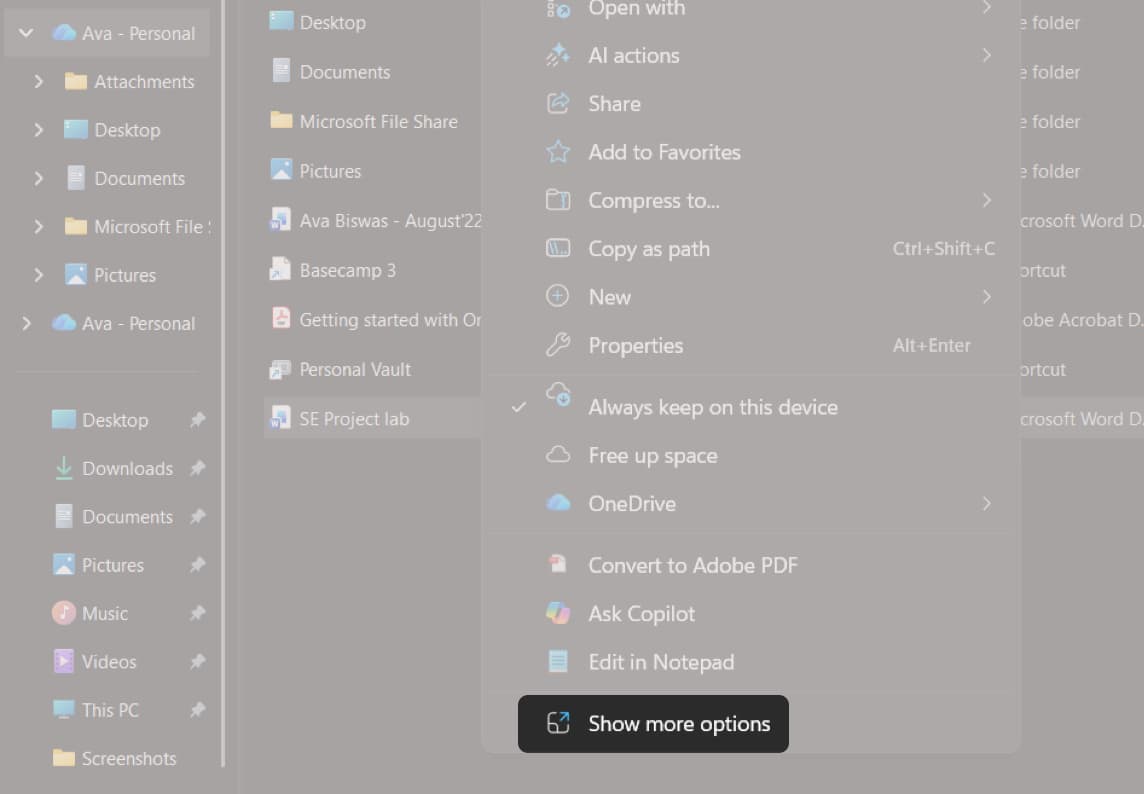The height and width of the screenshot is (794, 1144).
Task: Select Copy as path
Action: [750, 249]
